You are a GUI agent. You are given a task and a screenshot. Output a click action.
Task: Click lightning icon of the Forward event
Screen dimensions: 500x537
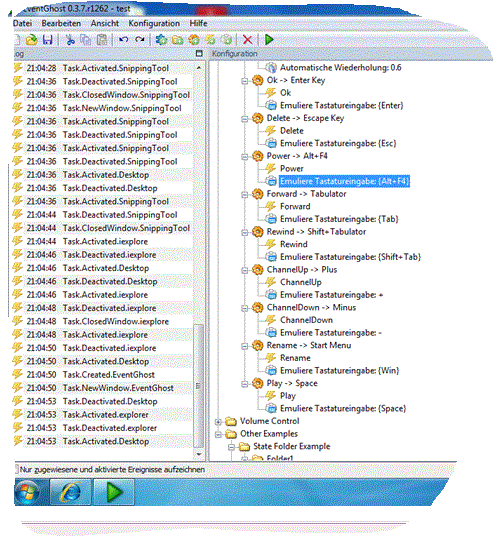tap(271, 207)
